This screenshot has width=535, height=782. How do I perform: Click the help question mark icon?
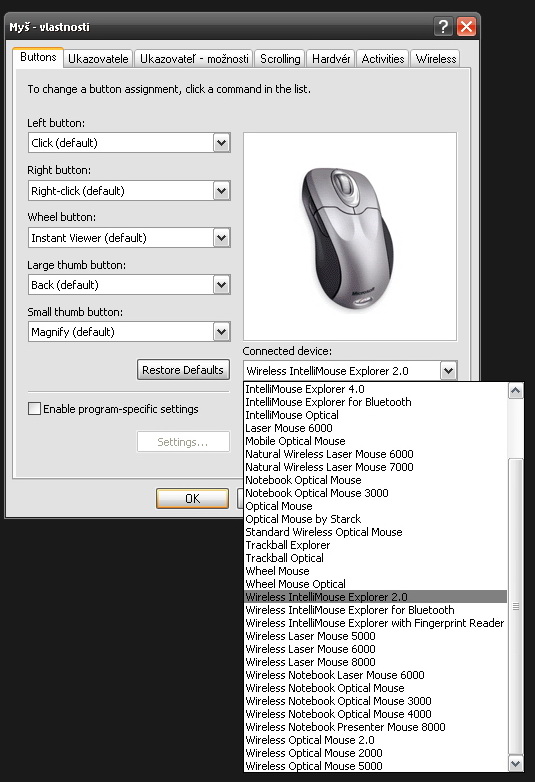443,26
